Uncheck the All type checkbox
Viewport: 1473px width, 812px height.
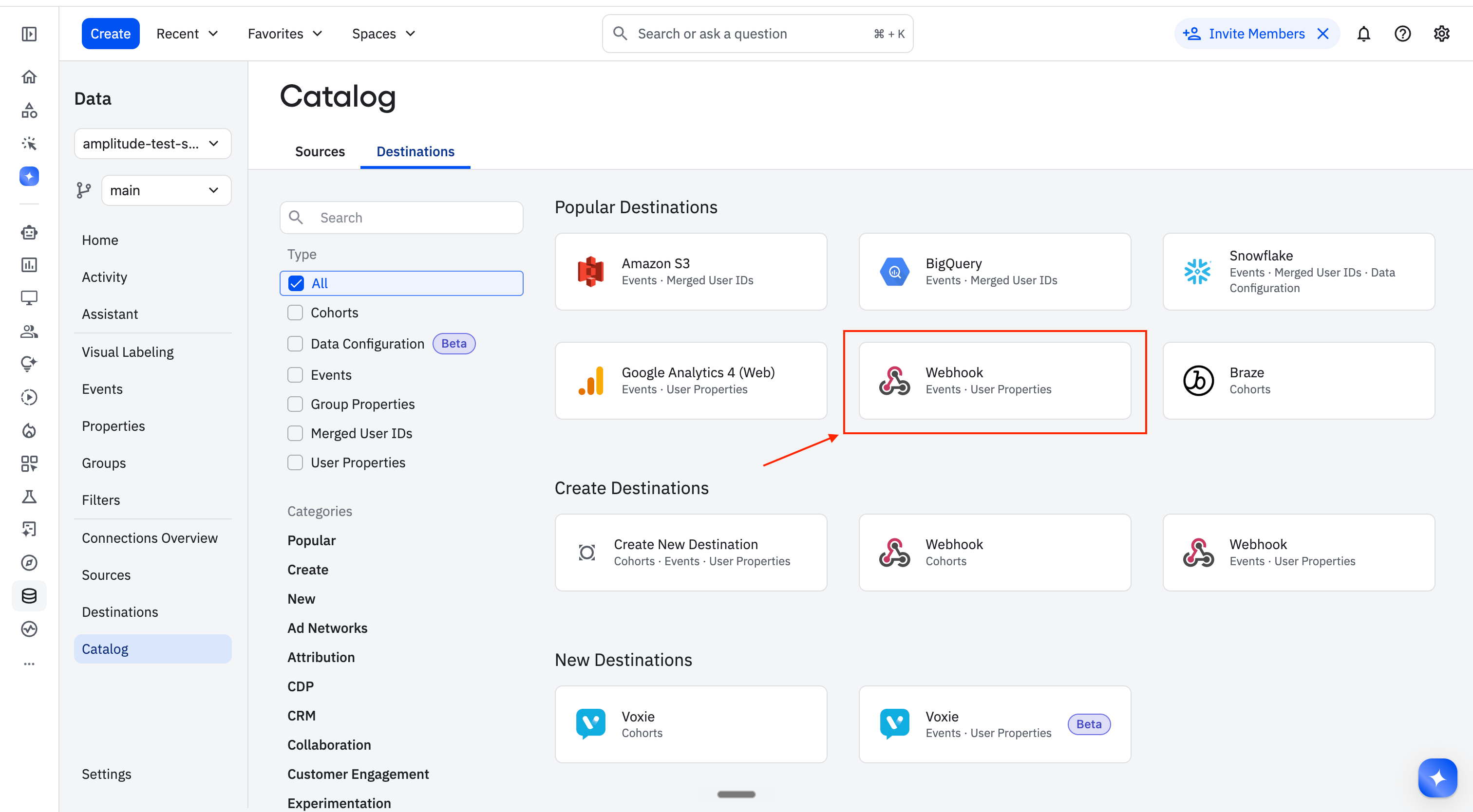tap(296, 283)
